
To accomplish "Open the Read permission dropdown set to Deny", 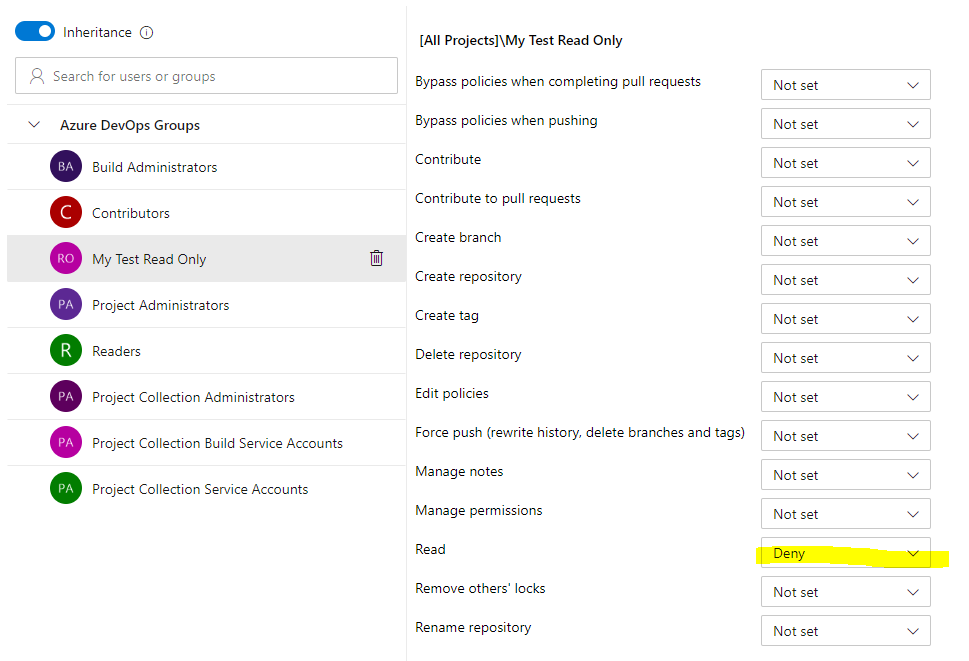I will [845, 553].
